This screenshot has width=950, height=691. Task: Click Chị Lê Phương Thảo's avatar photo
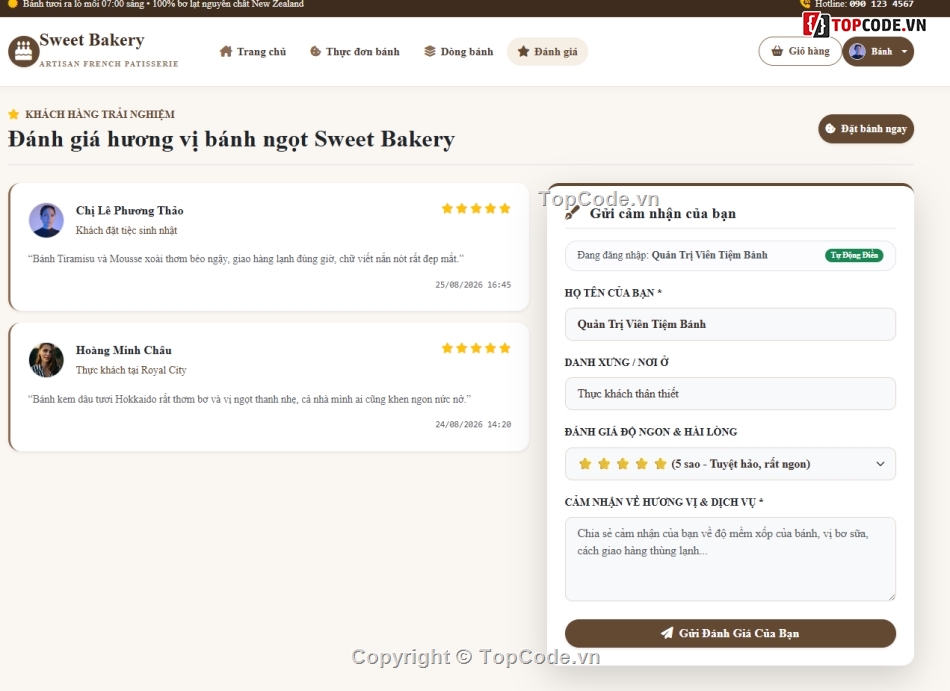(x=46, y=220)
